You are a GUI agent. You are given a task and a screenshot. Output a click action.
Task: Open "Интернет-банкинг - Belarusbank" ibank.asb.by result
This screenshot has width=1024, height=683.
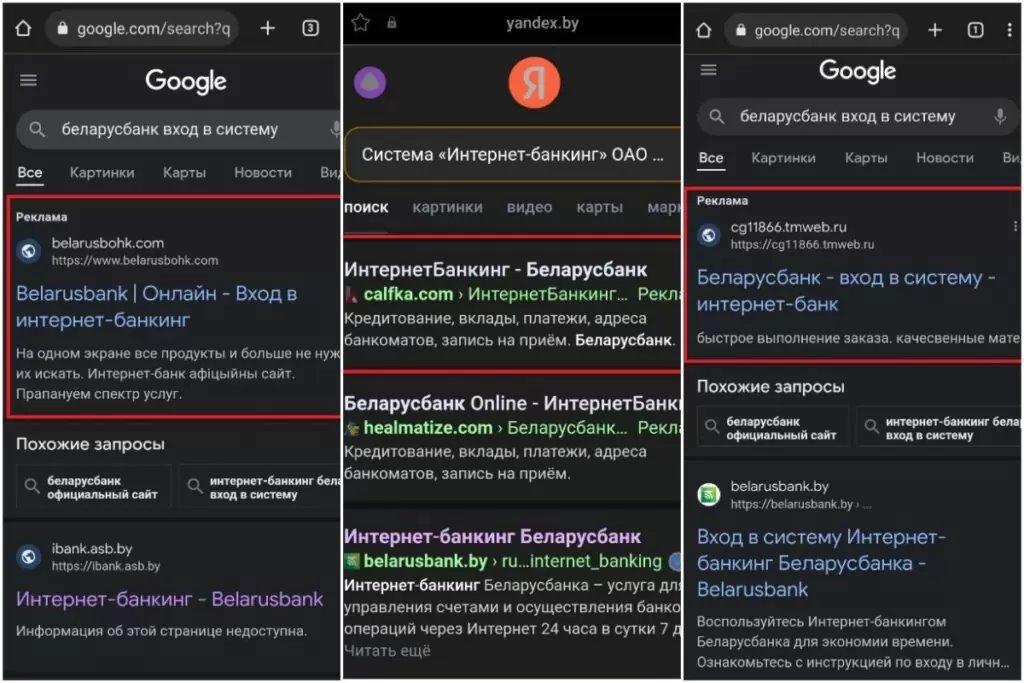click(x=170, y=599)
